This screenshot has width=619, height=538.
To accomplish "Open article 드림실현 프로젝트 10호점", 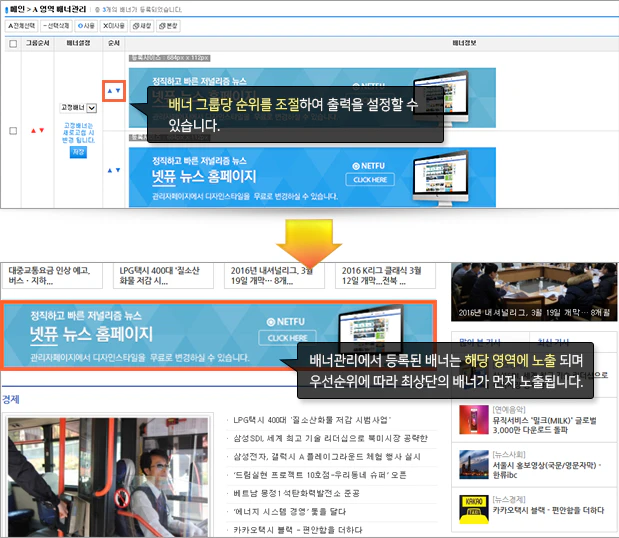I will (x=320, y=475).
